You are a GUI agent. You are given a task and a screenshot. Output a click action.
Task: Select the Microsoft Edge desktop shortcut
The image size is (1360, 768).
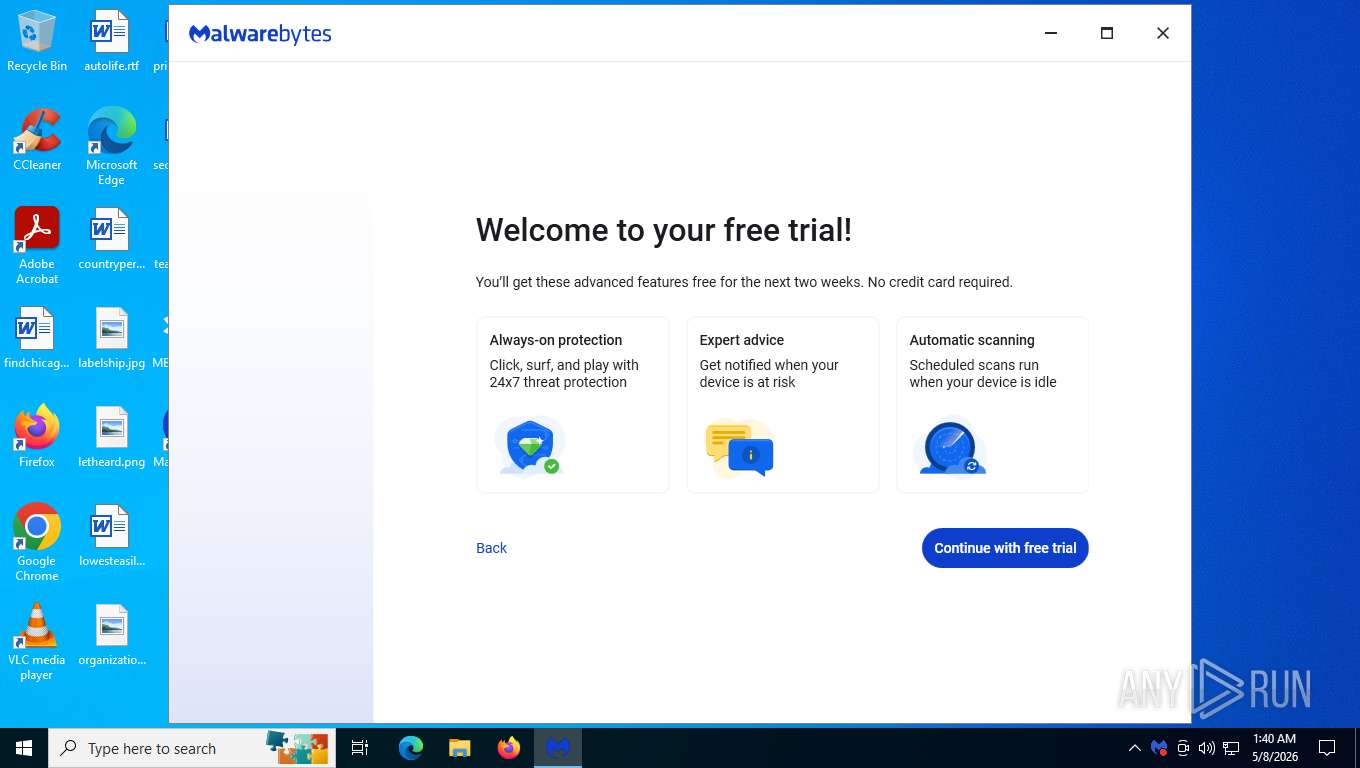(x=111, y=147)
